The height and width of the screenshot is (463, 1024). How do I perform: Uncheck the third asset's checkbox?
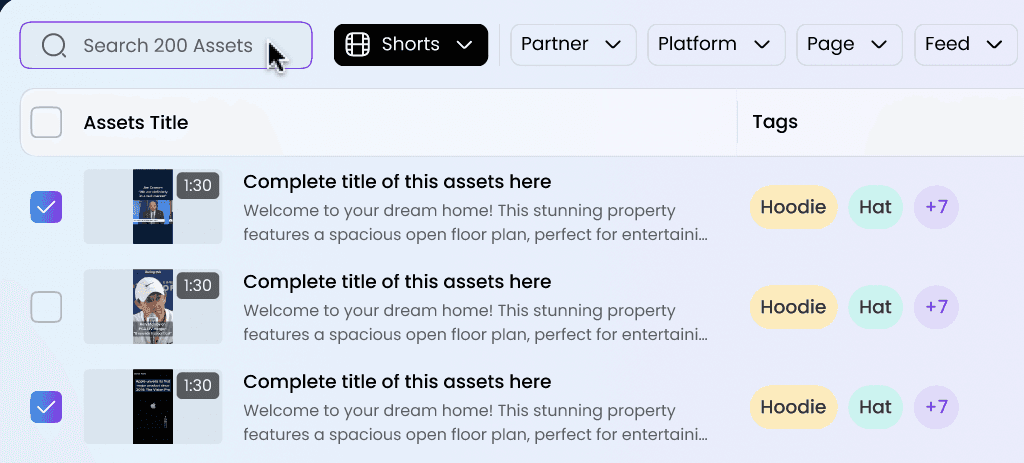click(46, 407)
